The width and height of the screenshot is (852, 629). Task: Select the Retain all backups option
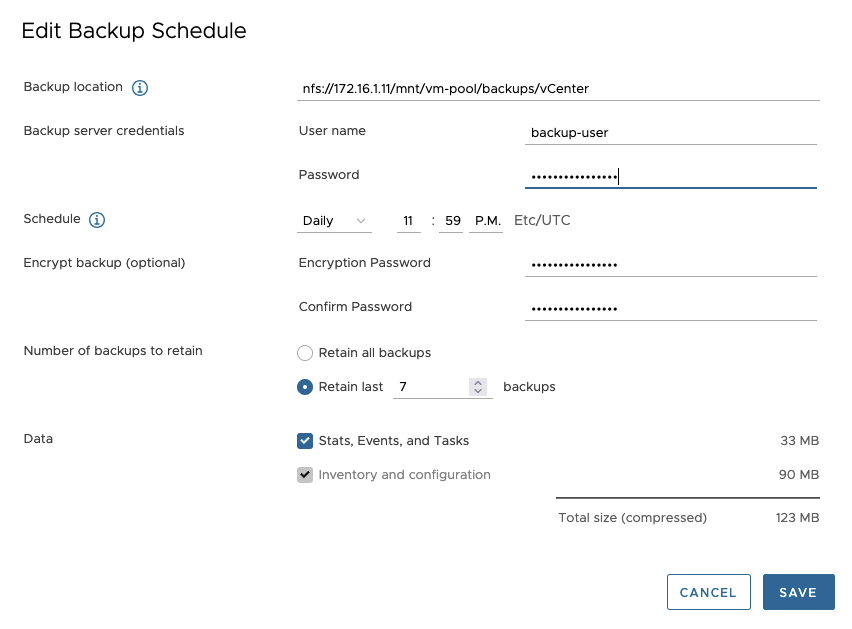click(x=305, y=353)
